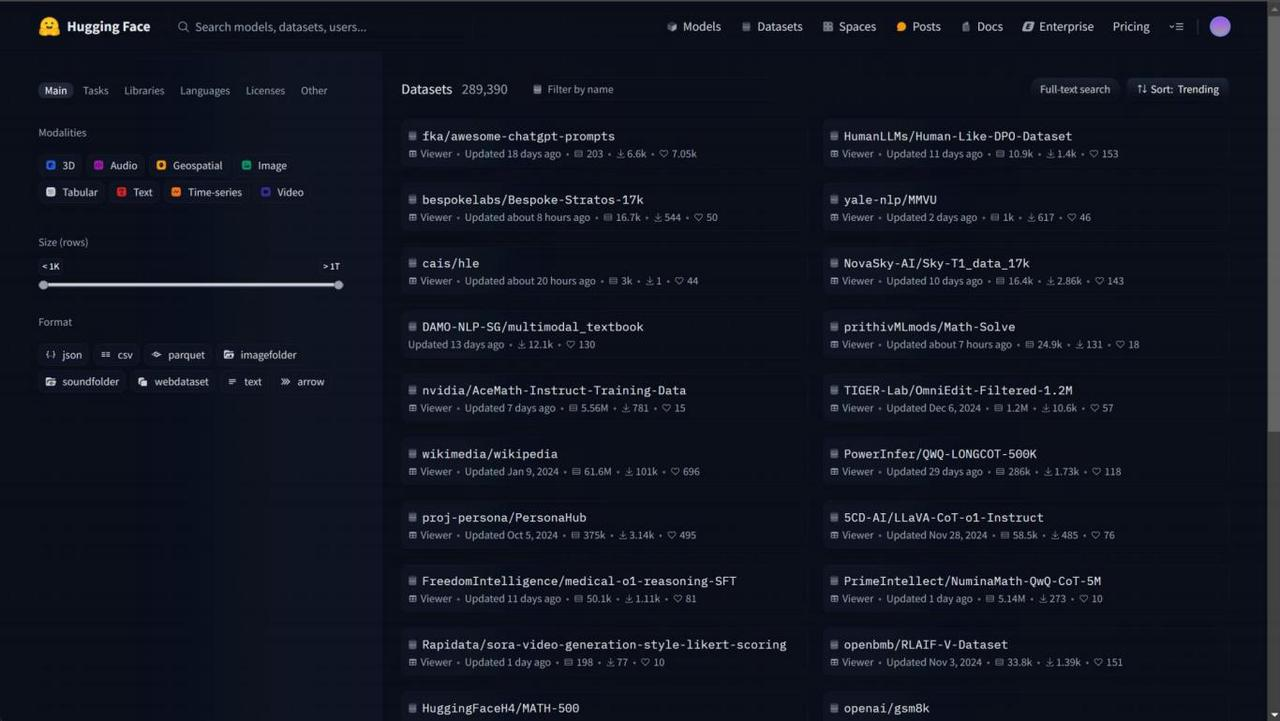Click the search magnifier icon
The width and height of the screenshot is (1280, 721).
click(183, 27)
